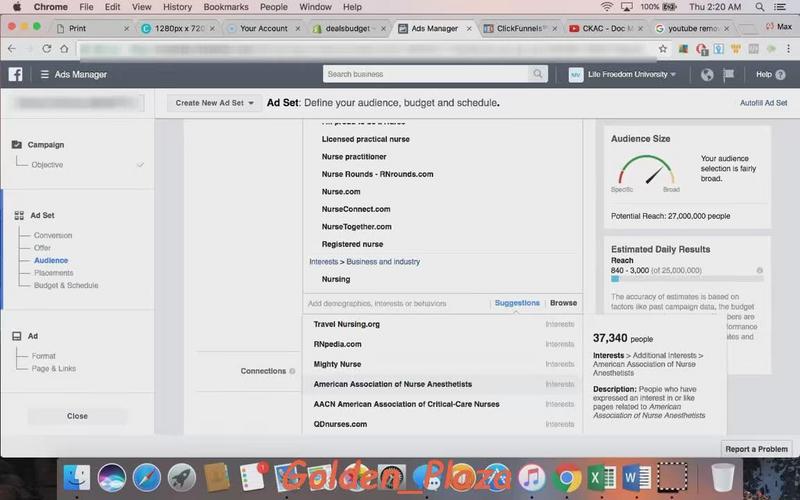
Task: Select AACN American Association of Critical-Care Nurses
Action: point(443,404)
